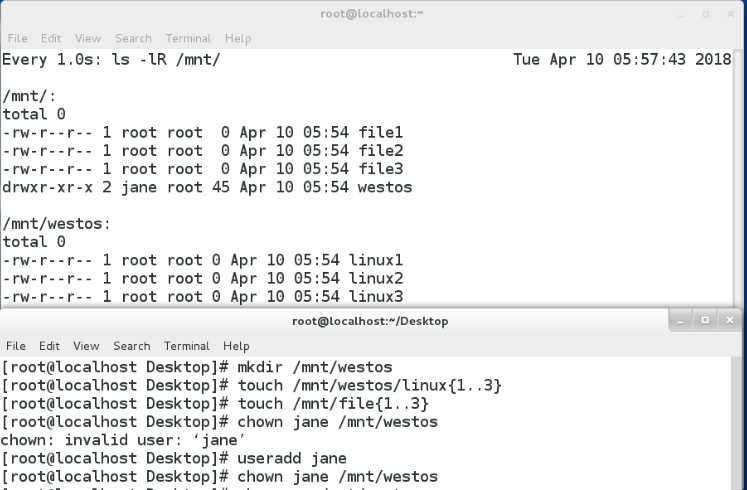Minimize the root@localhost:~ top window
The width and height of the screenshot is (747, 490).
[x=681, y=14]
